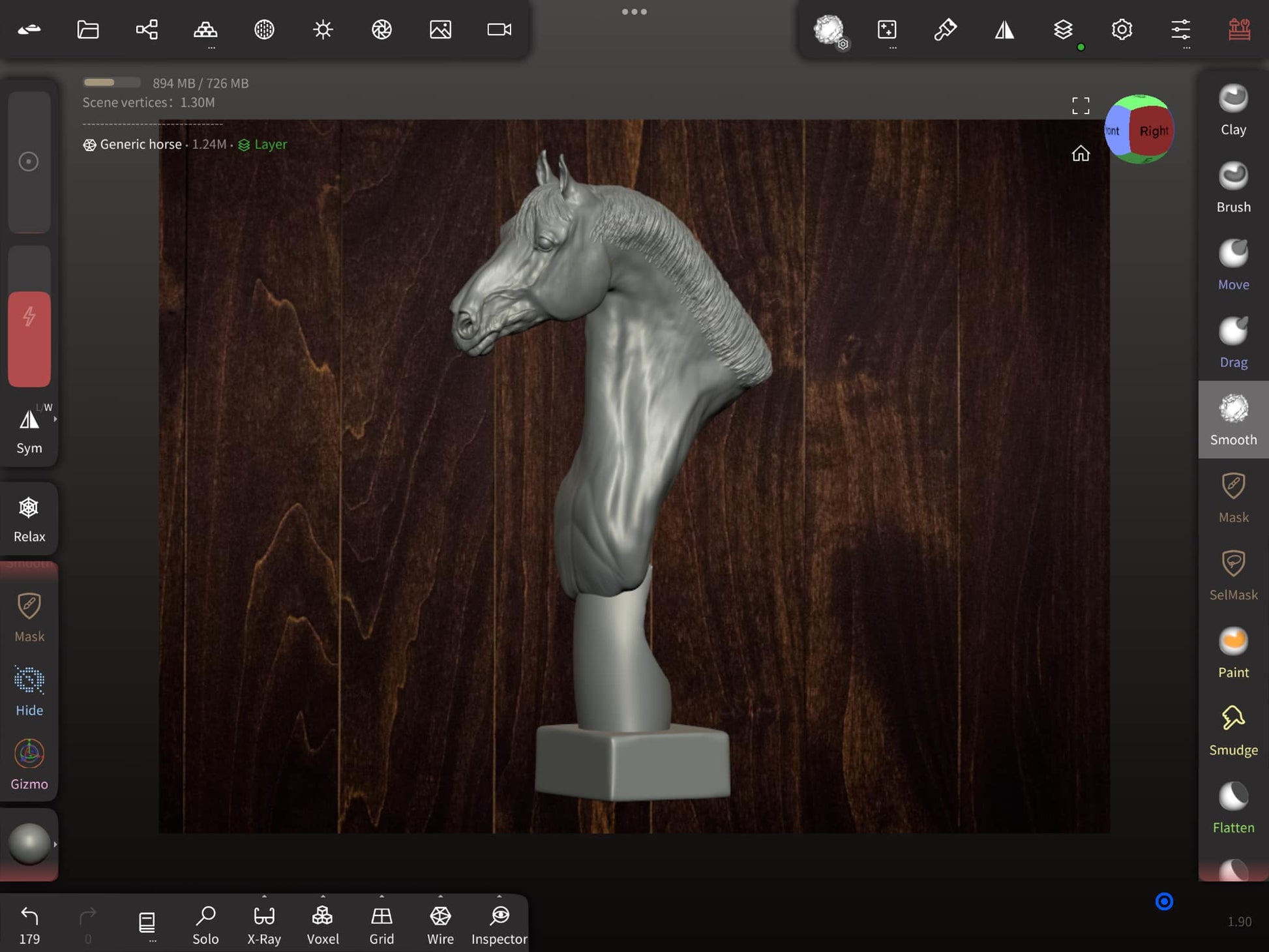The height and width of the screenshot is (952, 1269).
Task: Toggle the Sym symmetry button
Action: [x=29, y=429]
